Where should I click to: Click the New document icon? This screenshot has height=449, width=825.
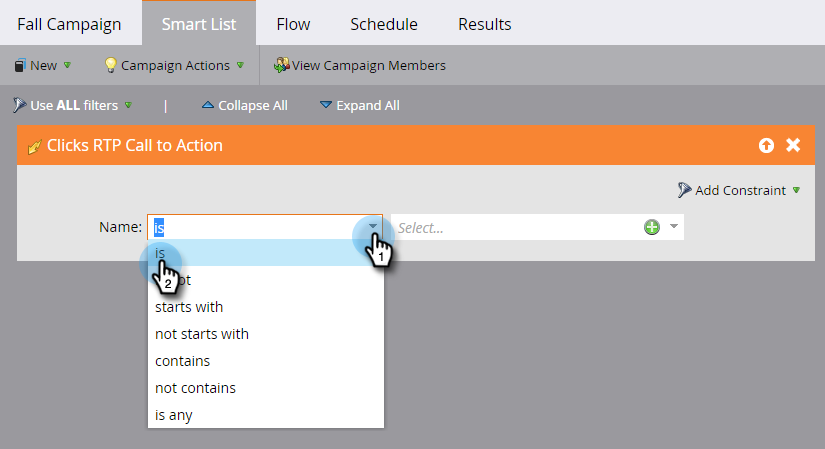tap(20, 66)
